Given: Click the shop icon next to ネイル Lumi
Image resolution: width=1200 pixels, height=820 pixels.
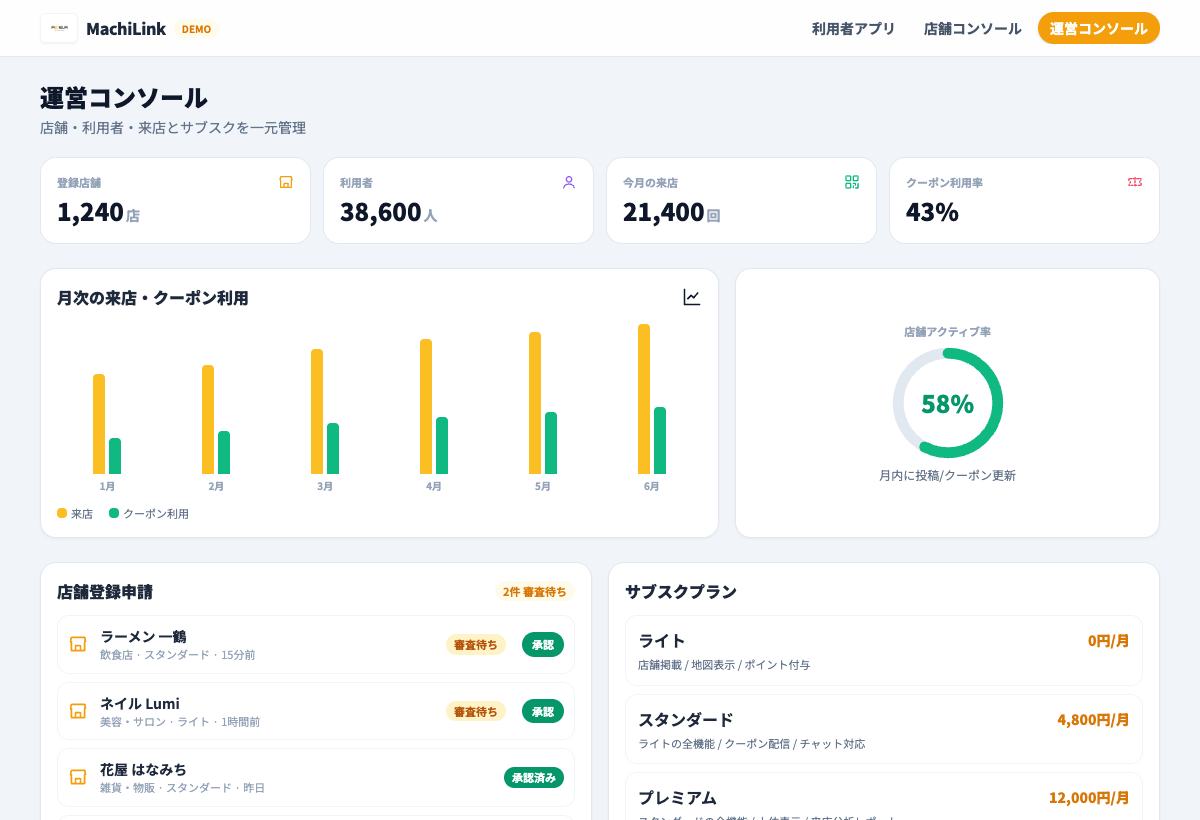Looking at the screenshot, I should (78, 711).
